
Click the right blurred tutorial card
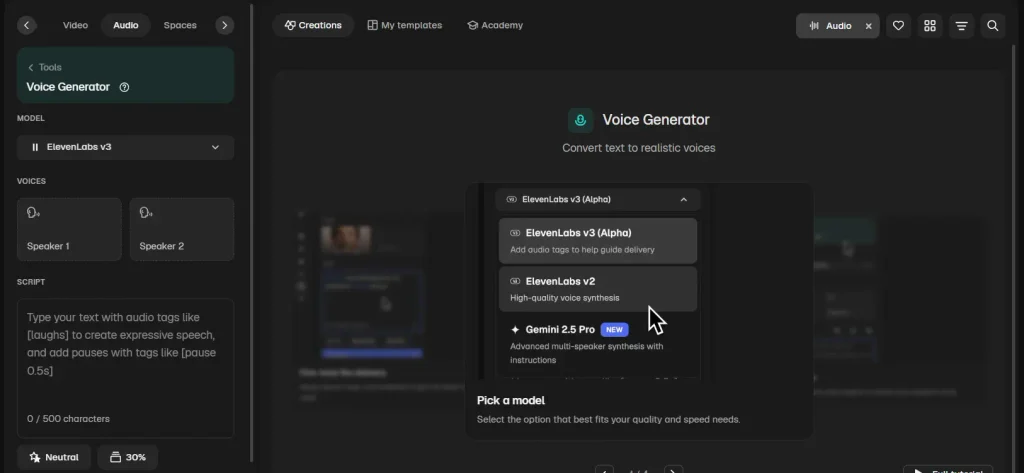point(901,304)
